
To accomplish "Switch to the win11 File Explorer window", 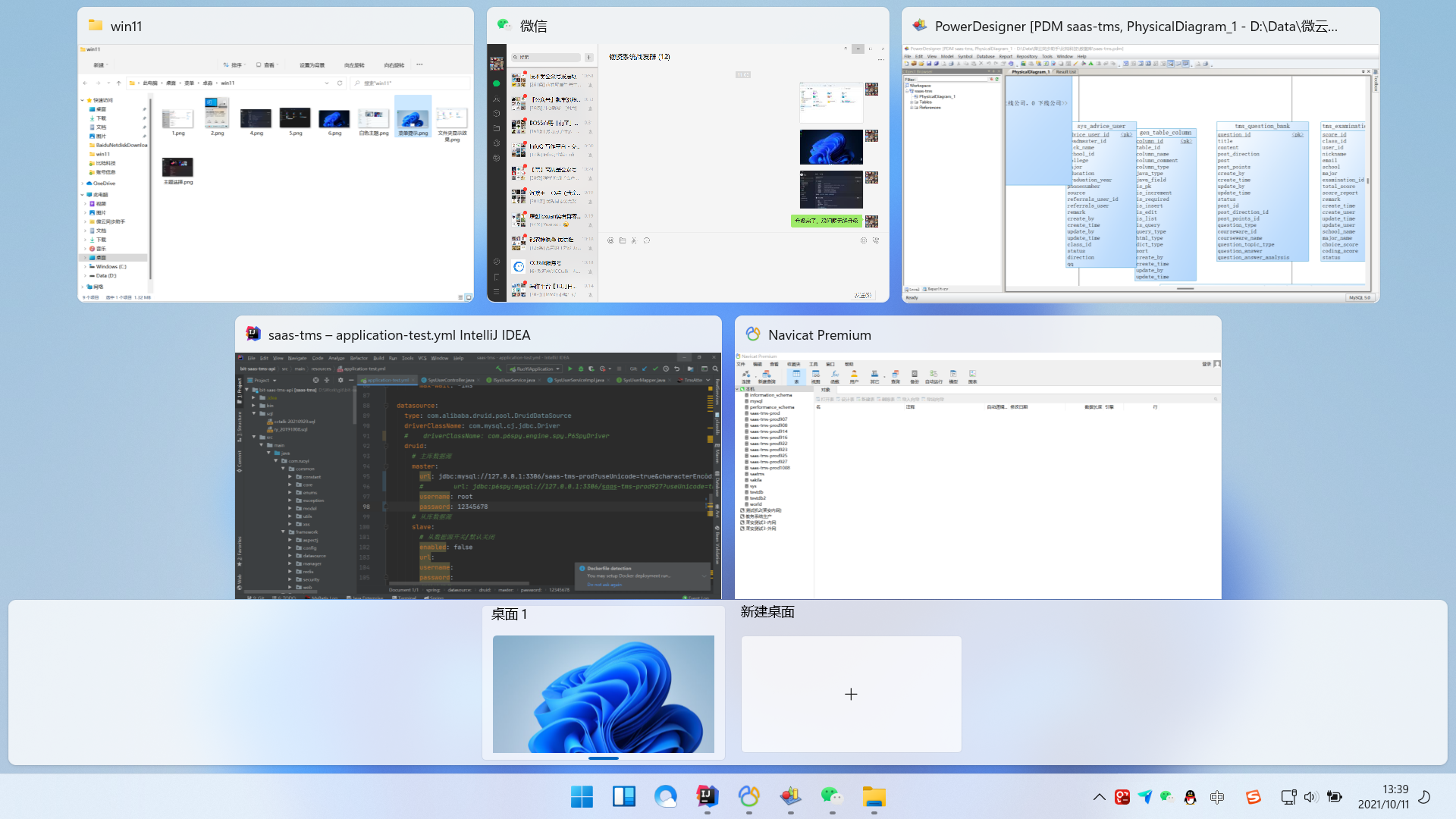I will tap(275, 155).
